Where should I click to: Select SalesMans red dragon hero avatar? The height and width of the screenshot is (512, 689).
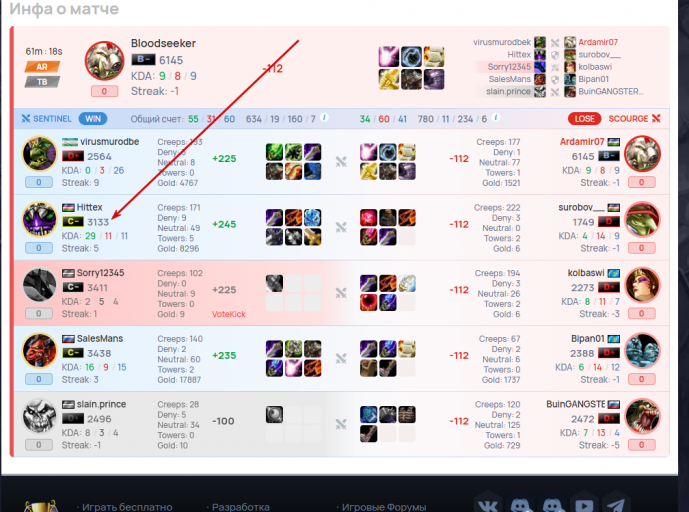point(40,350)
